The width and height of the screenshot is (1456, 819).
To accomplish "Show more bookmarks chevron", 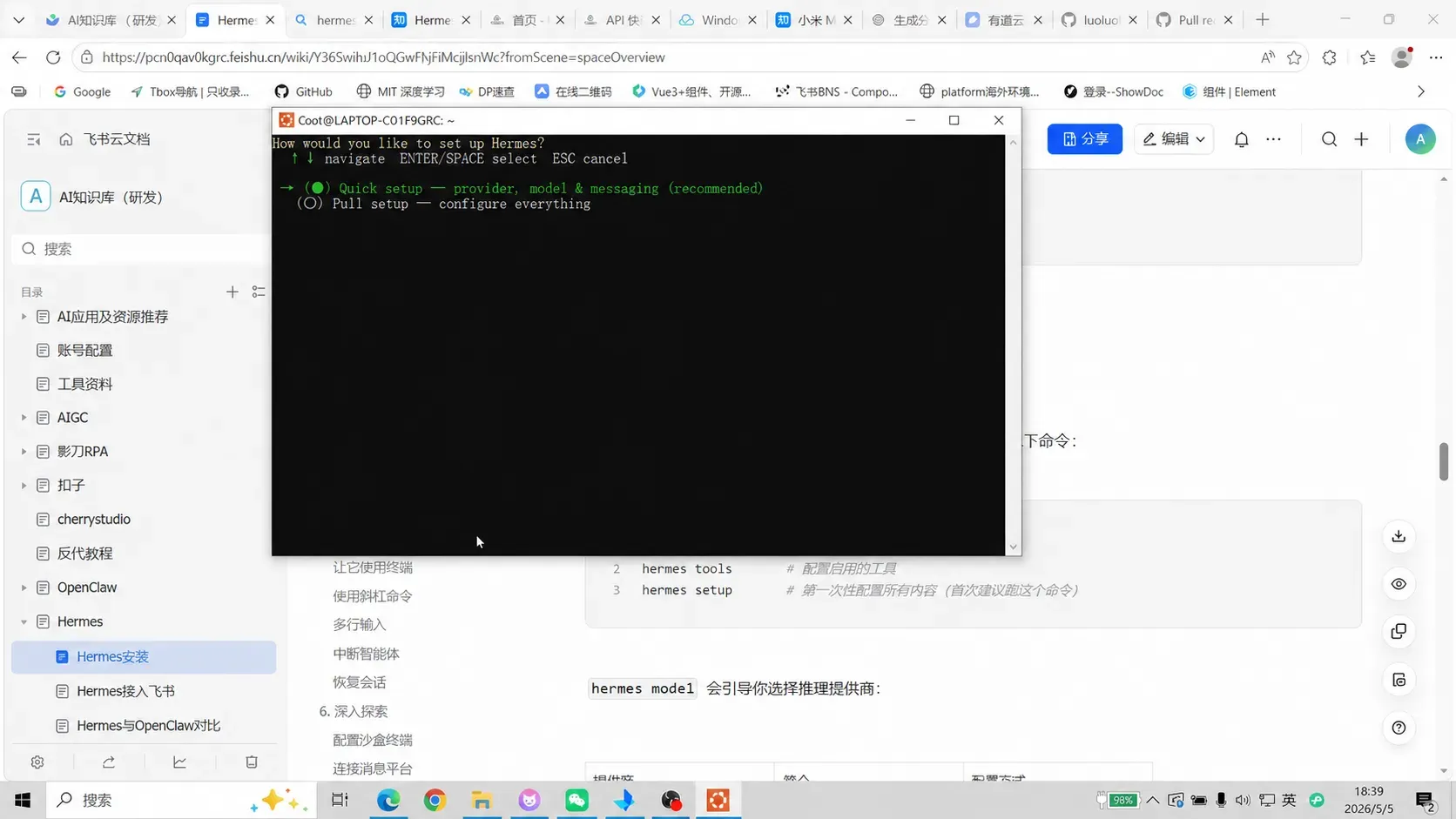I will point(1421,91).
